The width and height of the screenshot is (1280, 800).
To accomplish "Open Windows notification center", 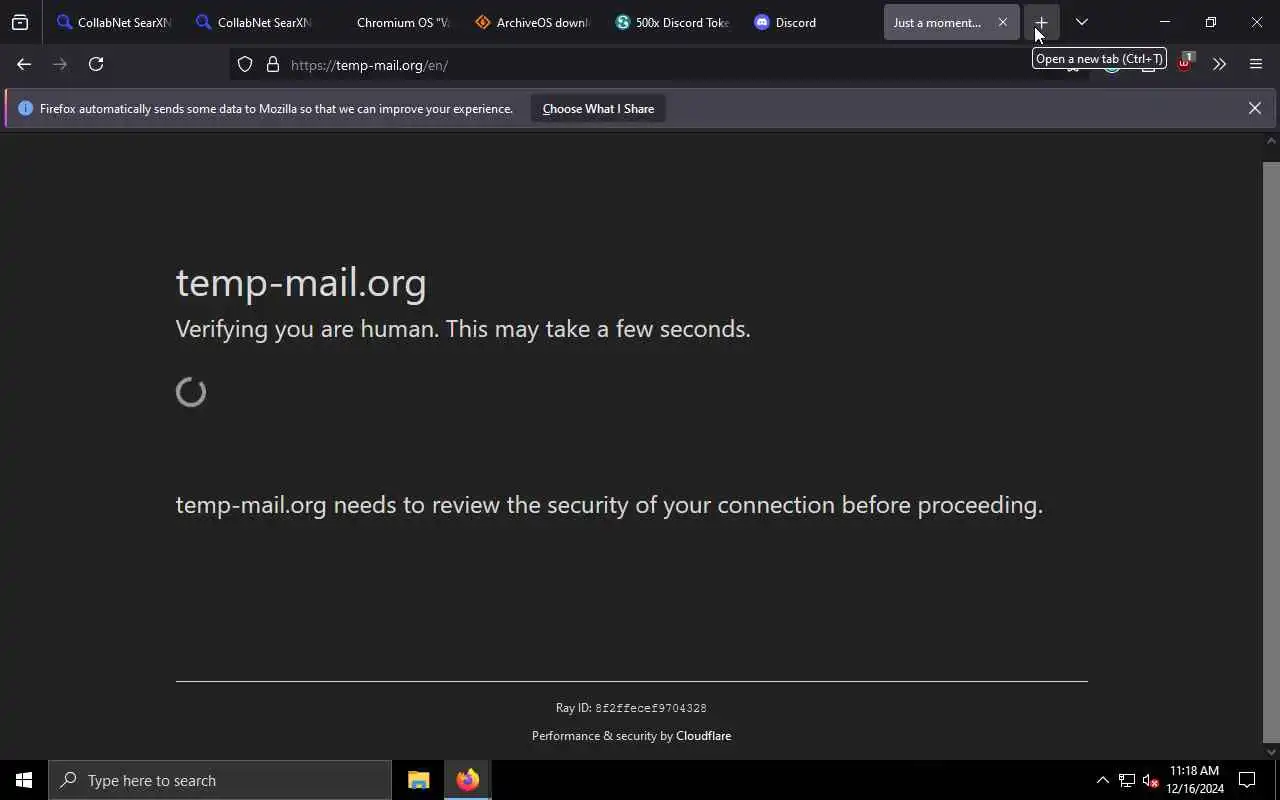I will [1247, 780].
